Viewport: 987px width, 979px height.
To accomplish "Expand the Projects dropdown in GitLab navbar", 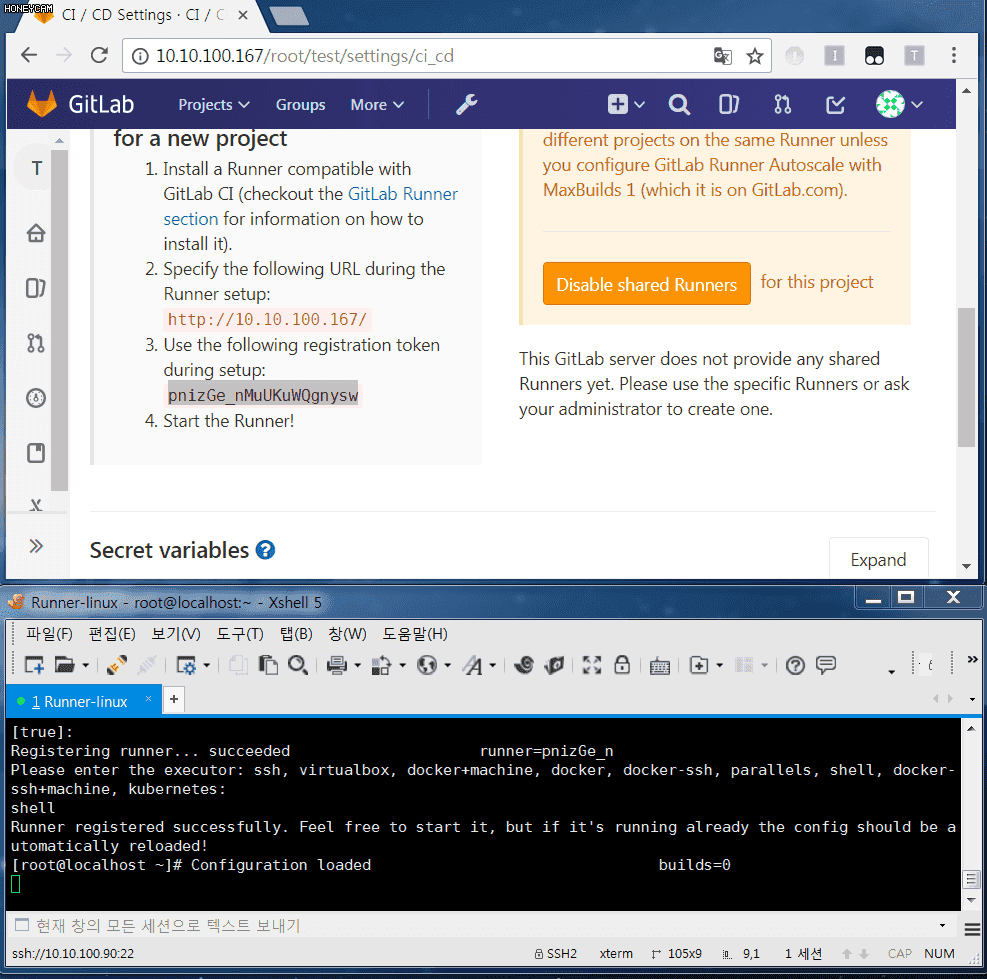I will point(214,105).
